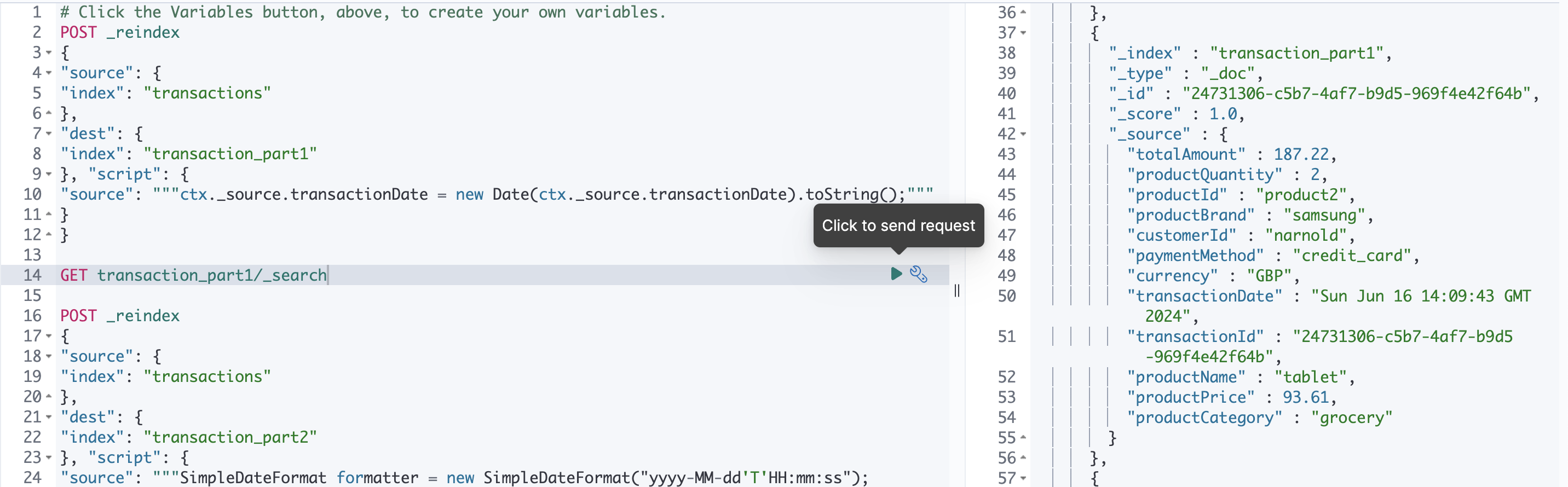Screen dimensions: 1568x487
Task: Click the "productName" : "tablet" line
Action: 1241,377
